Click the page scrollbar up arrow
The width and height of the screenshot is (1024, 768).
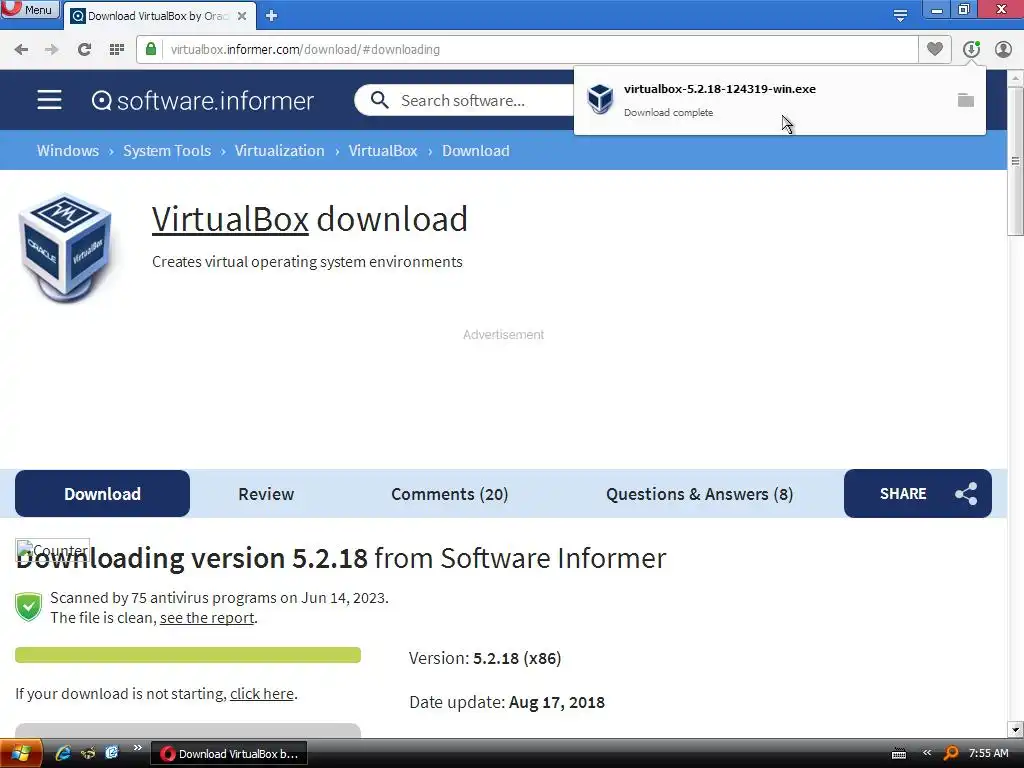pyautogui.click(x=1015, y=78)
